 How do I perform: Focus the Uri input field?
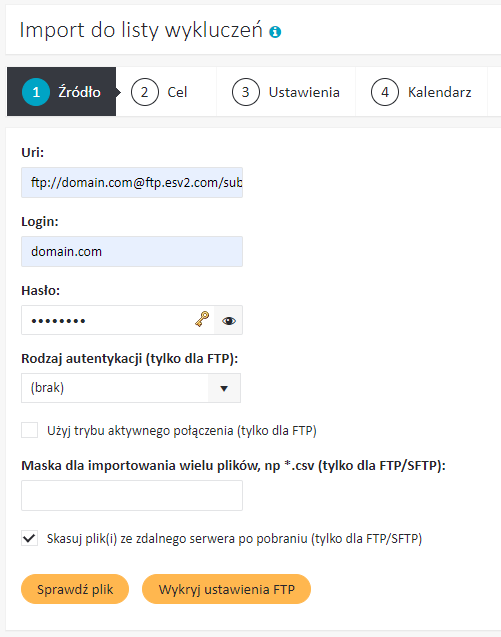coord(132,182)
